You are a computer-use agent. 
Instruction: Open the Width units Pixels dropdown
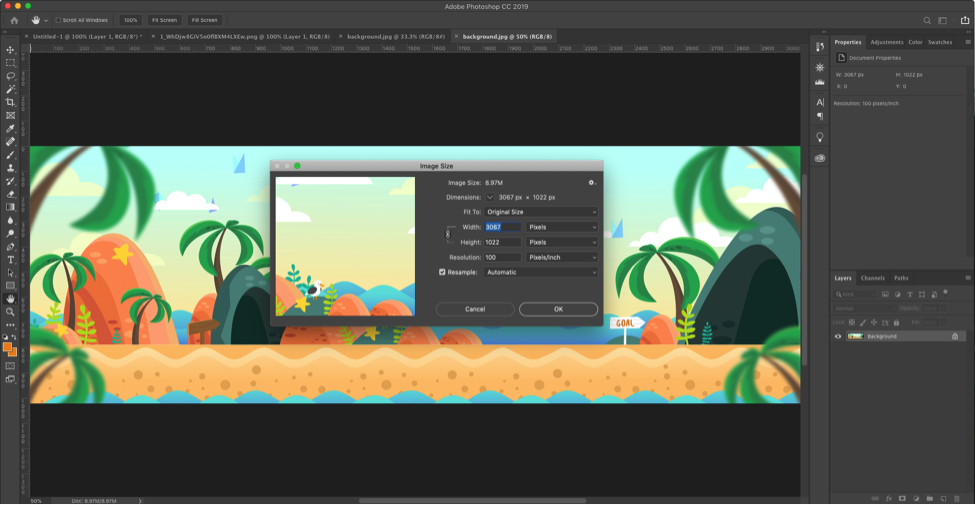tap(562, 227)
